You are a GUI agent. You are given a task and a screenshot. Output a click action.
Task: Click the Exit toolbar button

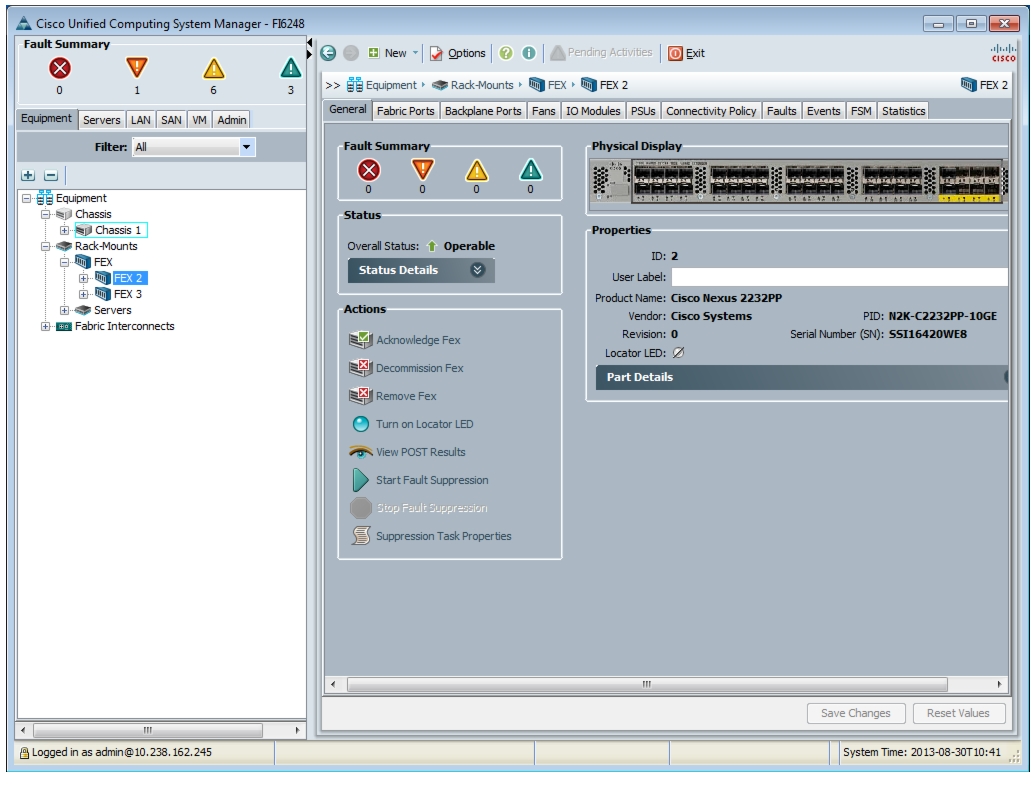click(686, 53)
